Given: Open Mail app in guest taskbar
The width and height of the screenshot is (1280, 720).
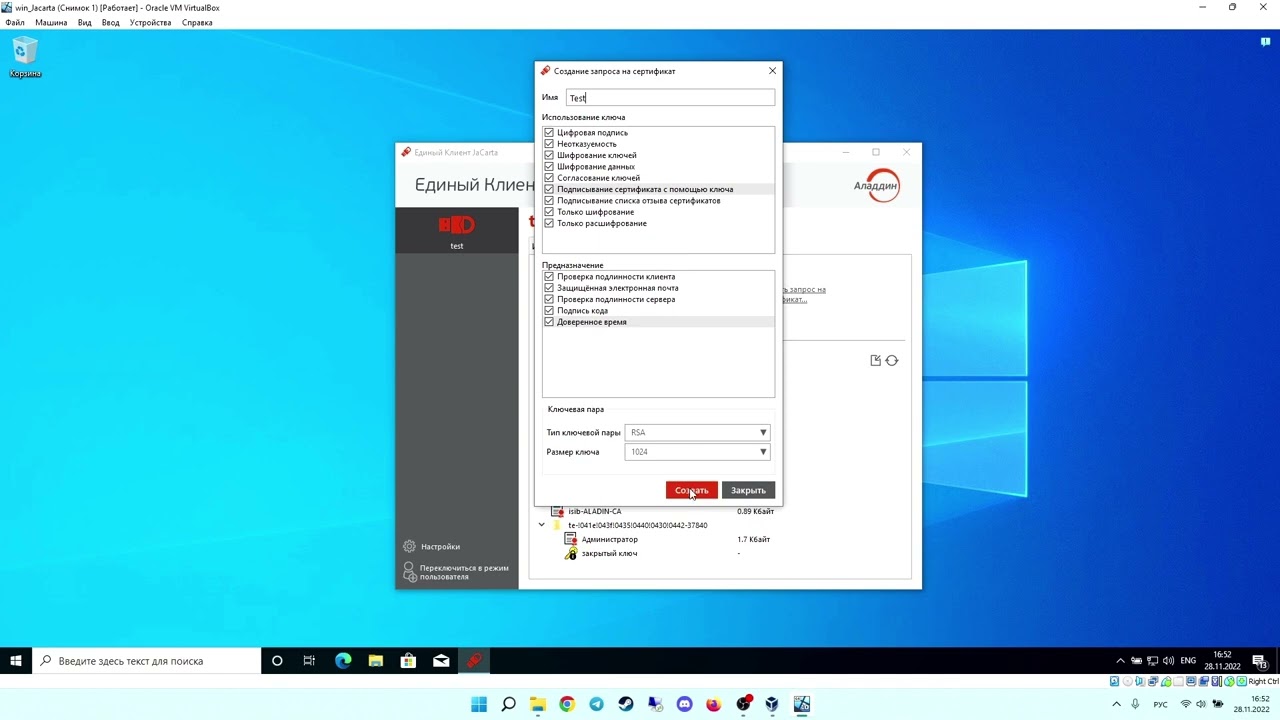Looking at the screenshot, I should (441, 661).
